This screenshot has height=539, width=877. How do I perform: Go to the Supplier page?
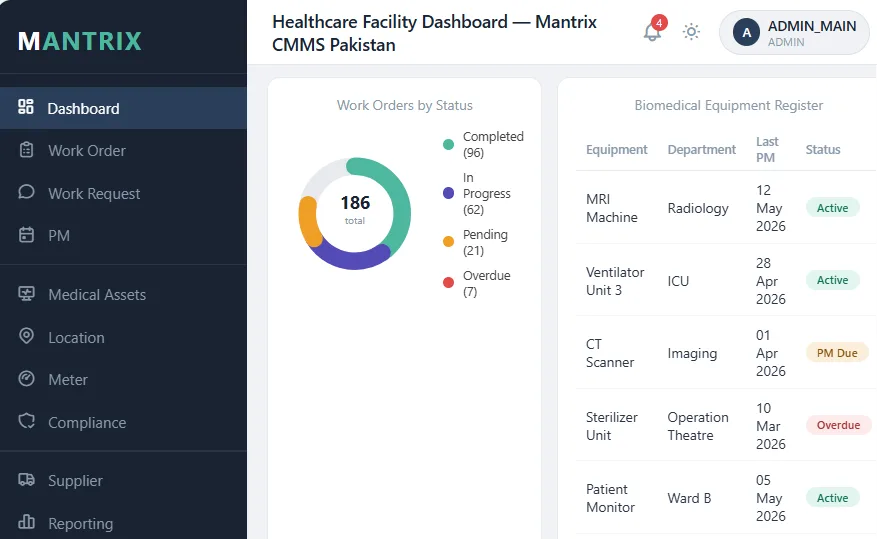click(x=123, y=480)
